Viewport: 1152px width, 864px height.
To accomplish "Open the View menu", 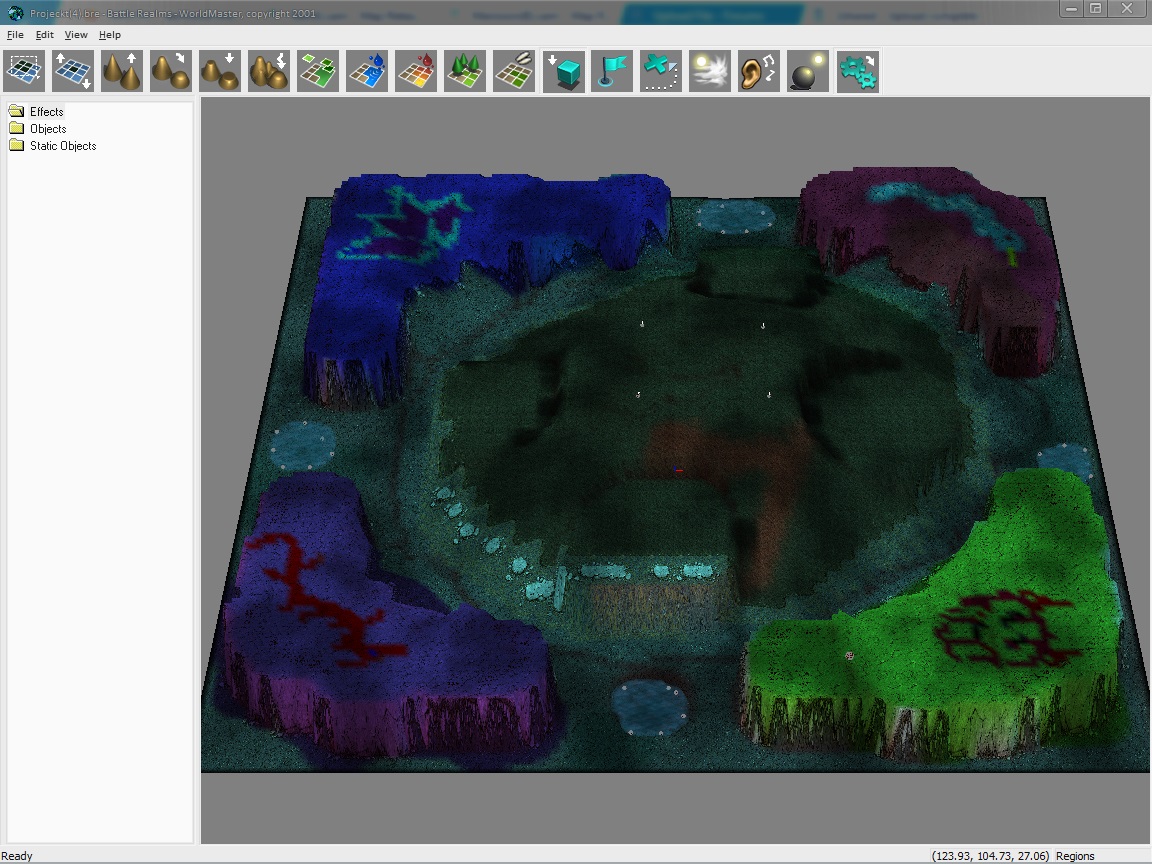I will pyautogui.click(x=76, y=35).
